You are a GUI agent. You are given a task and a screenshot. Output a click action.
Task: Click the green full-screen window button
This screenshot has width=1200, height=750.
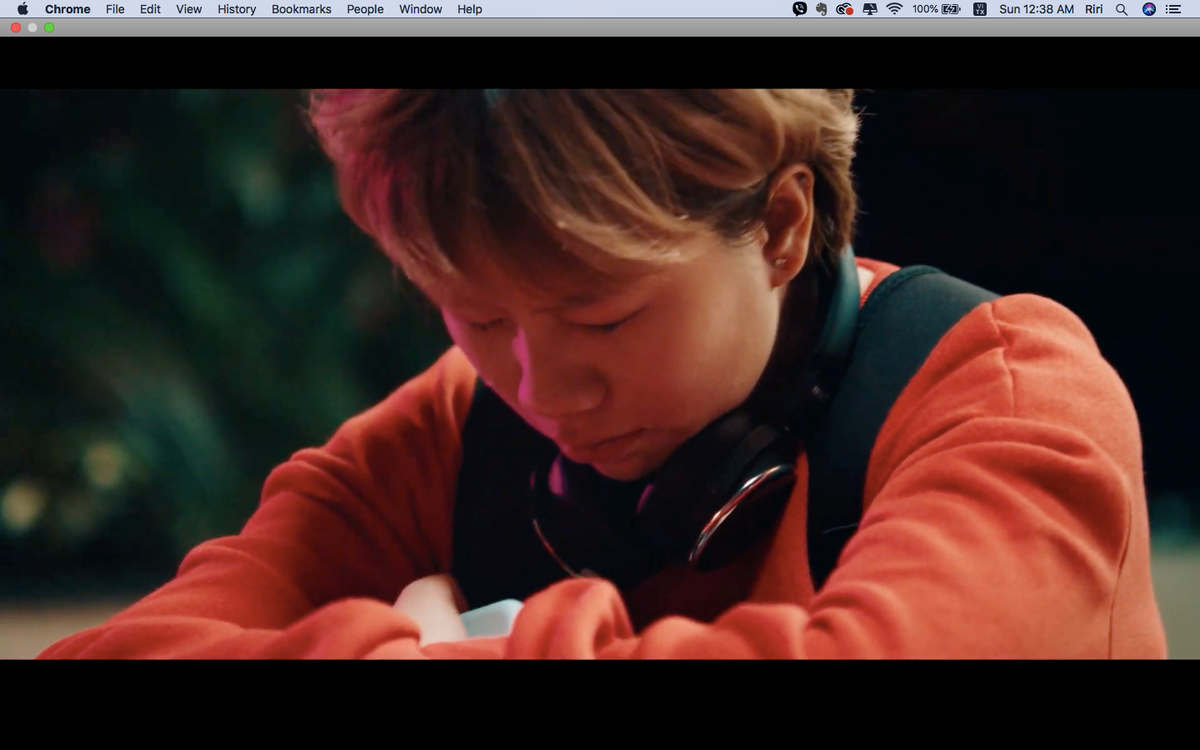49,27
